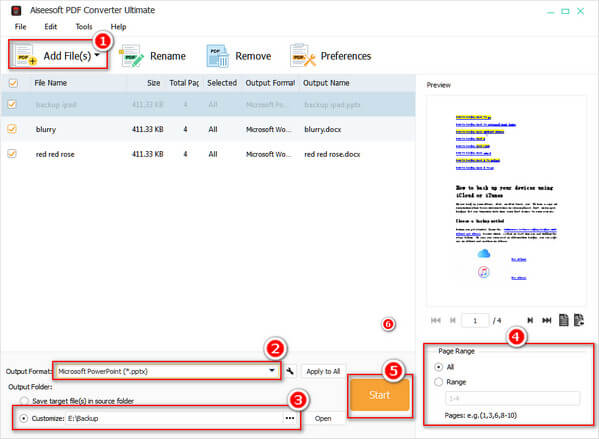Go to first preview page
Viewport: 599px width, 439px height.
pos(435,320)
